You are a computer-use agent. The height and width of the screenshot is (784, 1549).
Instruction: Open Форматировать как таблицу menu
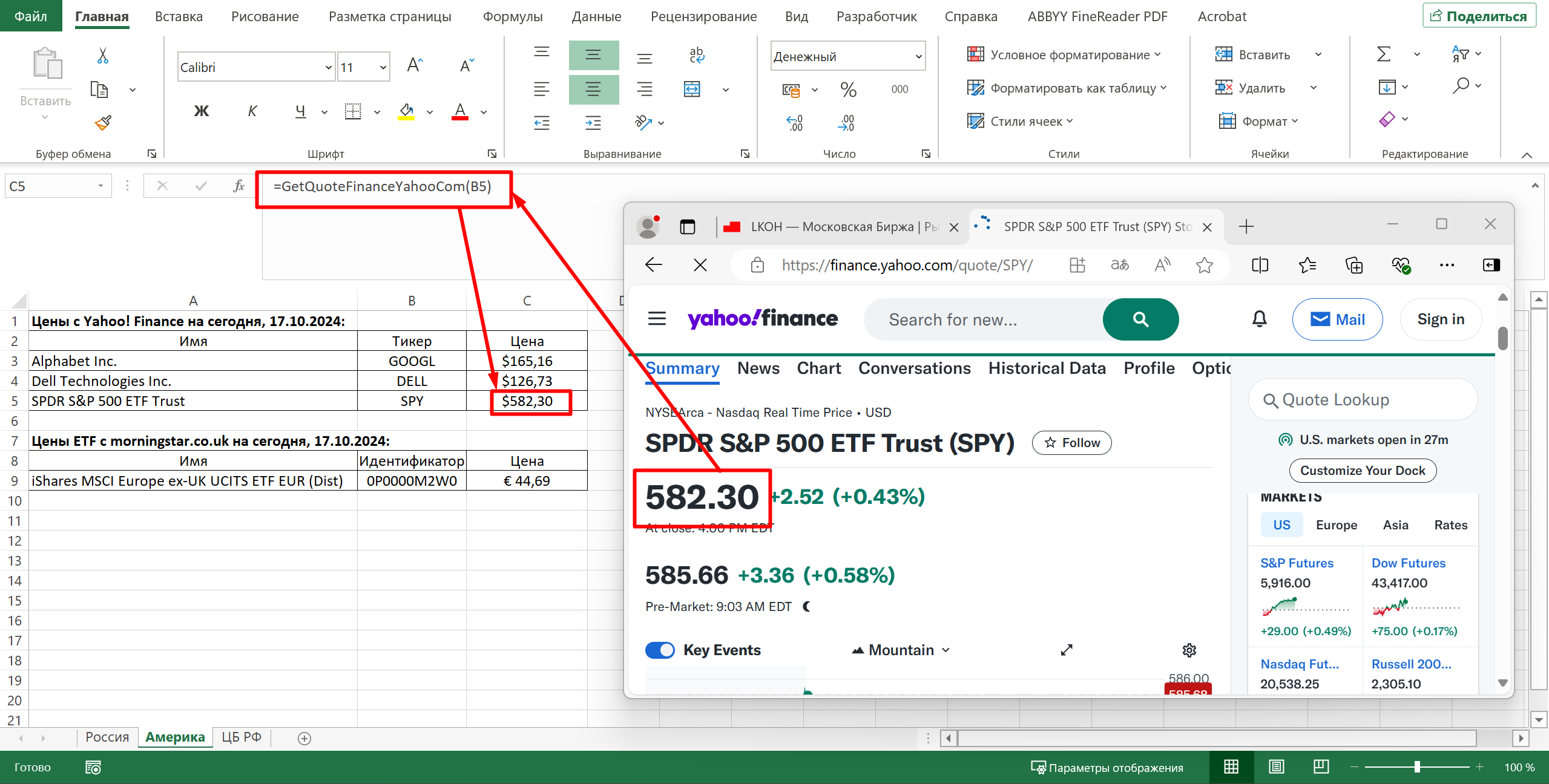pyautogui.click(x=1067, y=88)
